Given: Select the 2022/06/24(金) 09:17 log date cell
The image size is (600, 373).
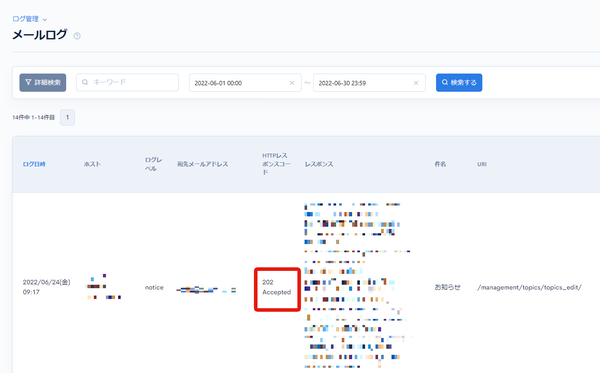Looking at the screenshot, I should point(46,287).
